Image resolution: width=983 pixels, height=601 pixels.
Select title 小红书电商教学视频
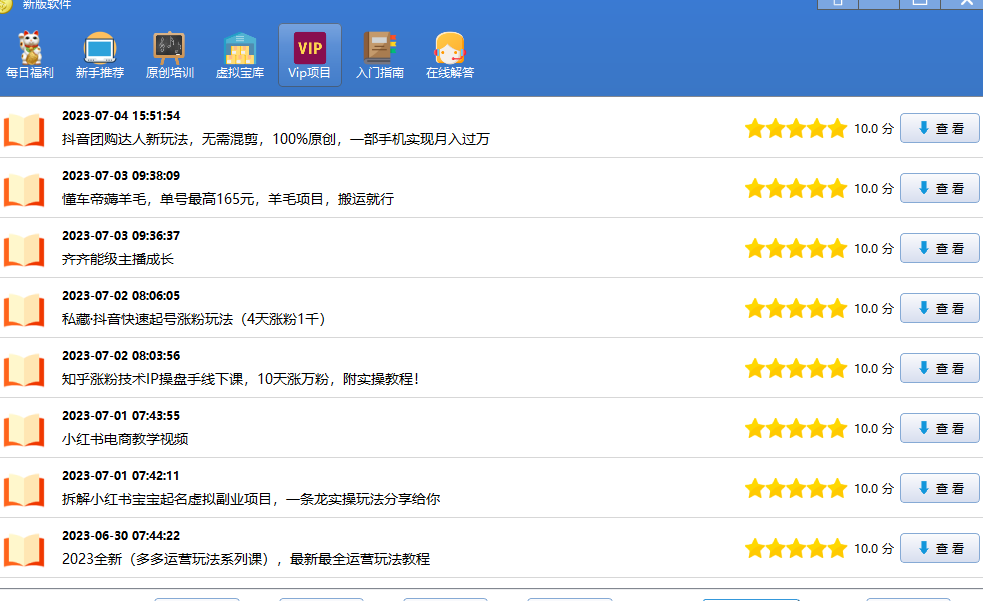pos(125,439)
